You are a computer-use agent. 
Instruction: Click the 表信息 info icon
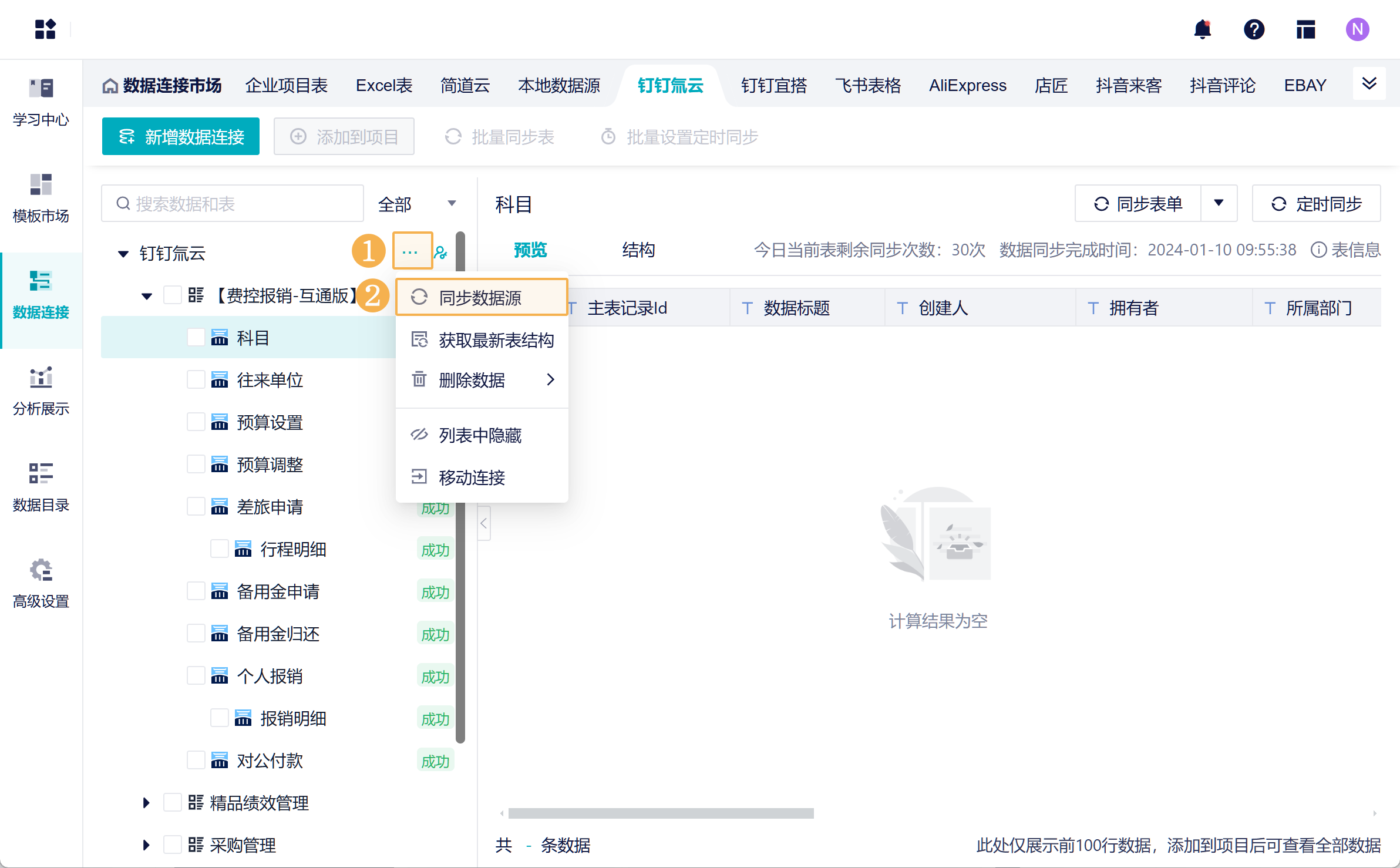pyautogui.click(x=1318, y=250)
